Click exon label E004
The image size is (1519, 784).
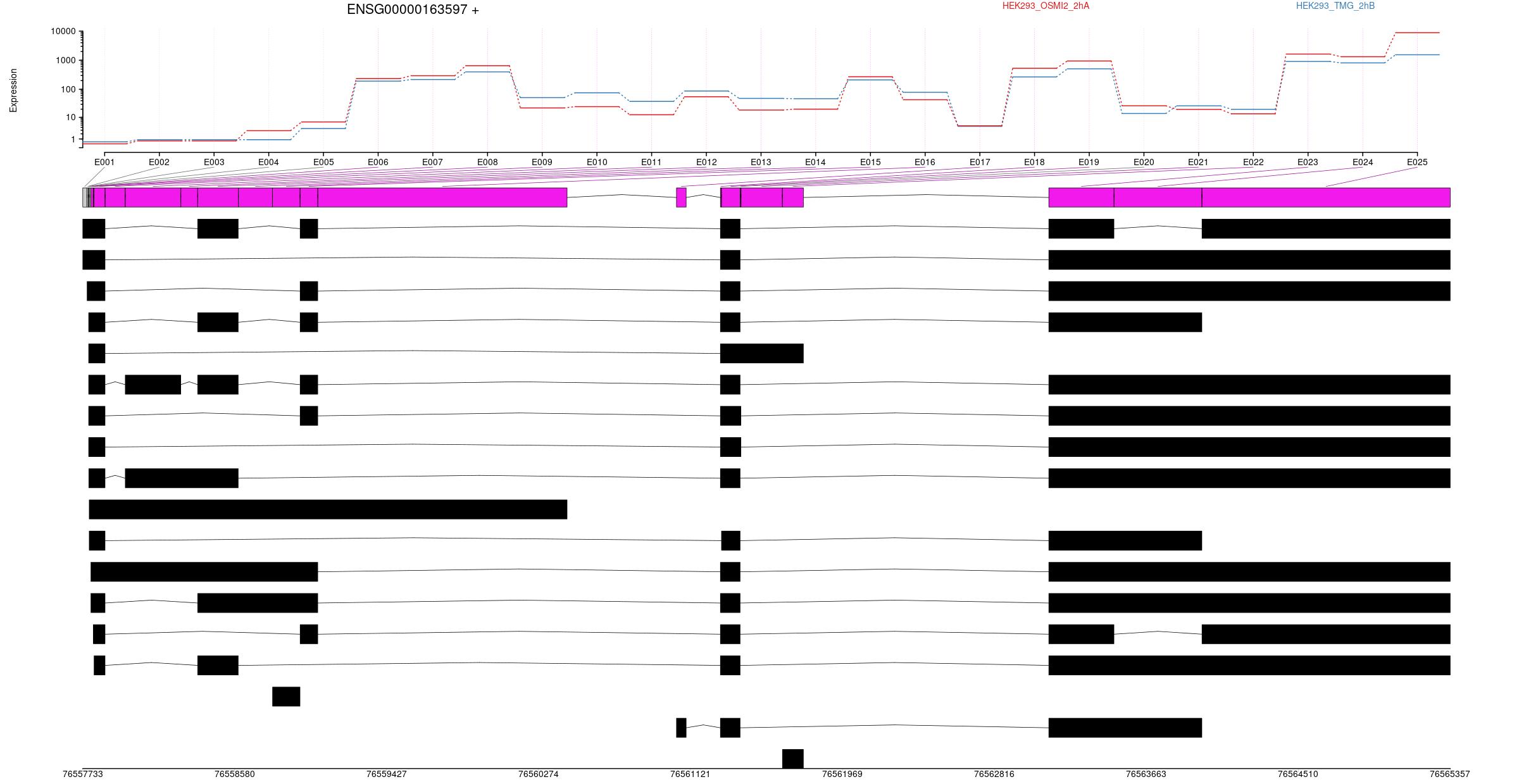(x=268, y=162)
